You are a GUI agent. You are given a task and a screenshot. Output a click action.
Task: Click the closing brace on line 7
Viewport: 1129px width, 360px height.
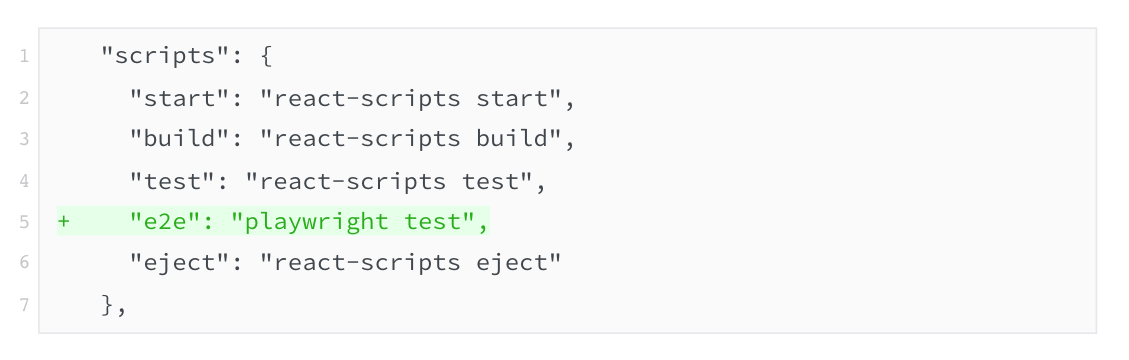(108, 305)
